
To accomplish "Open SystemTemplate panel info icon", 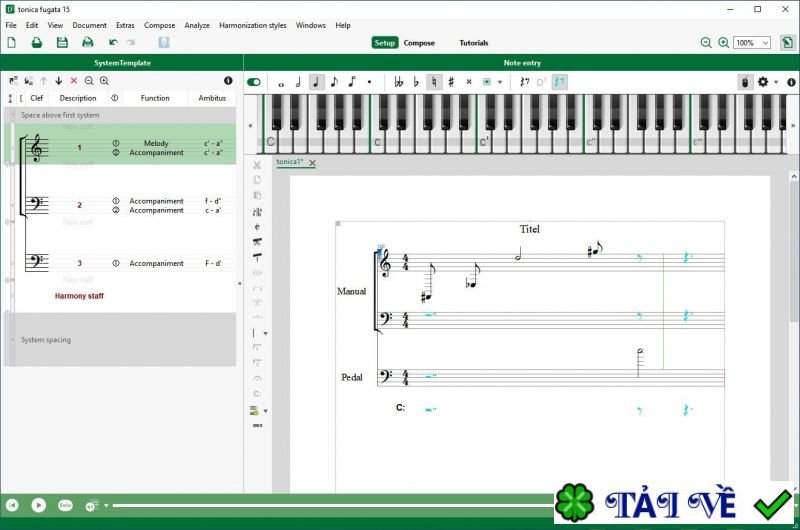I will (228, 81).
